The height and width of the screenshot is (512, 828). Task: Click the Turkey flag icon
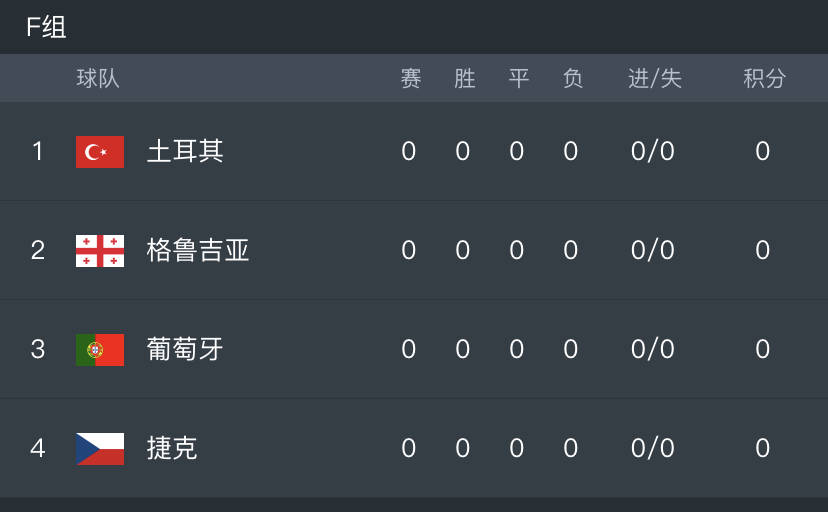100,152
